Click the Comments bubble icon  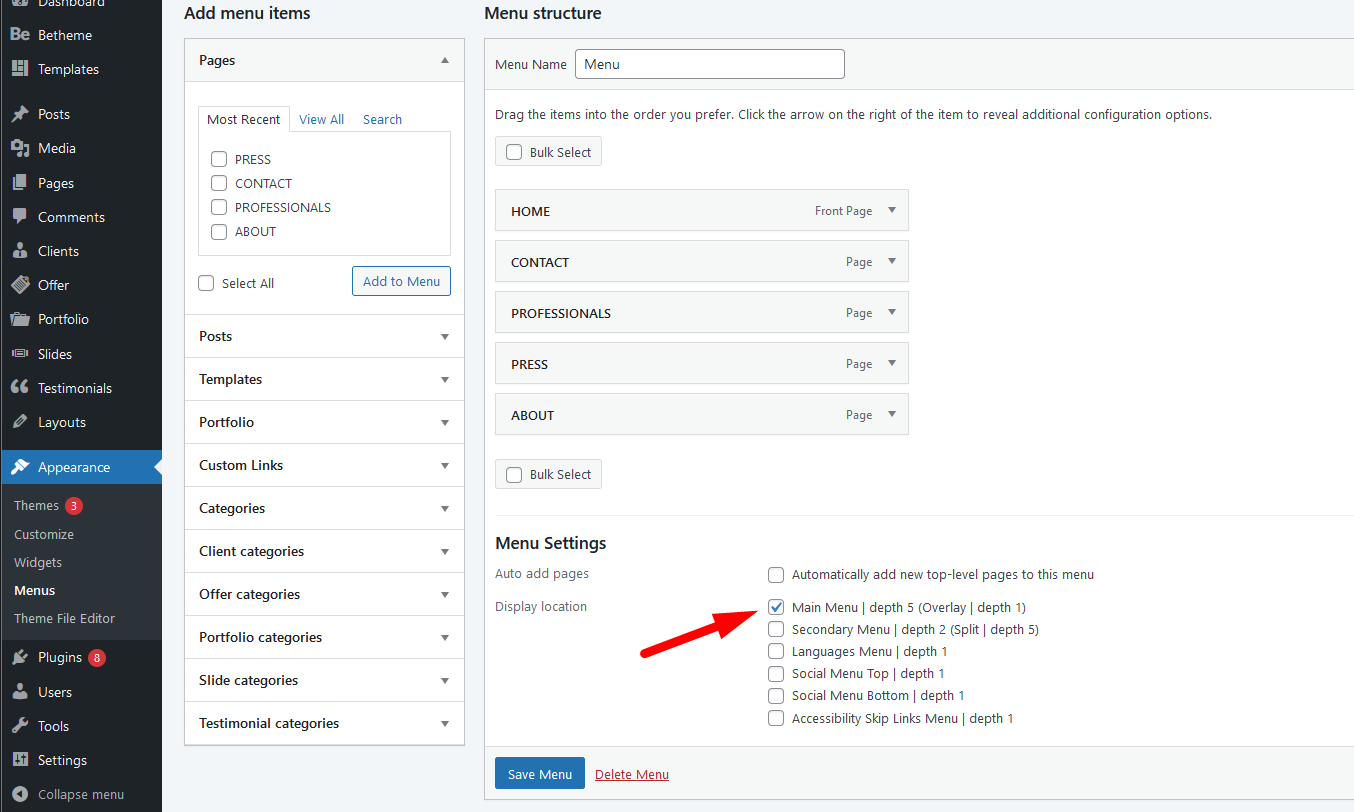[x=20, y=217]
